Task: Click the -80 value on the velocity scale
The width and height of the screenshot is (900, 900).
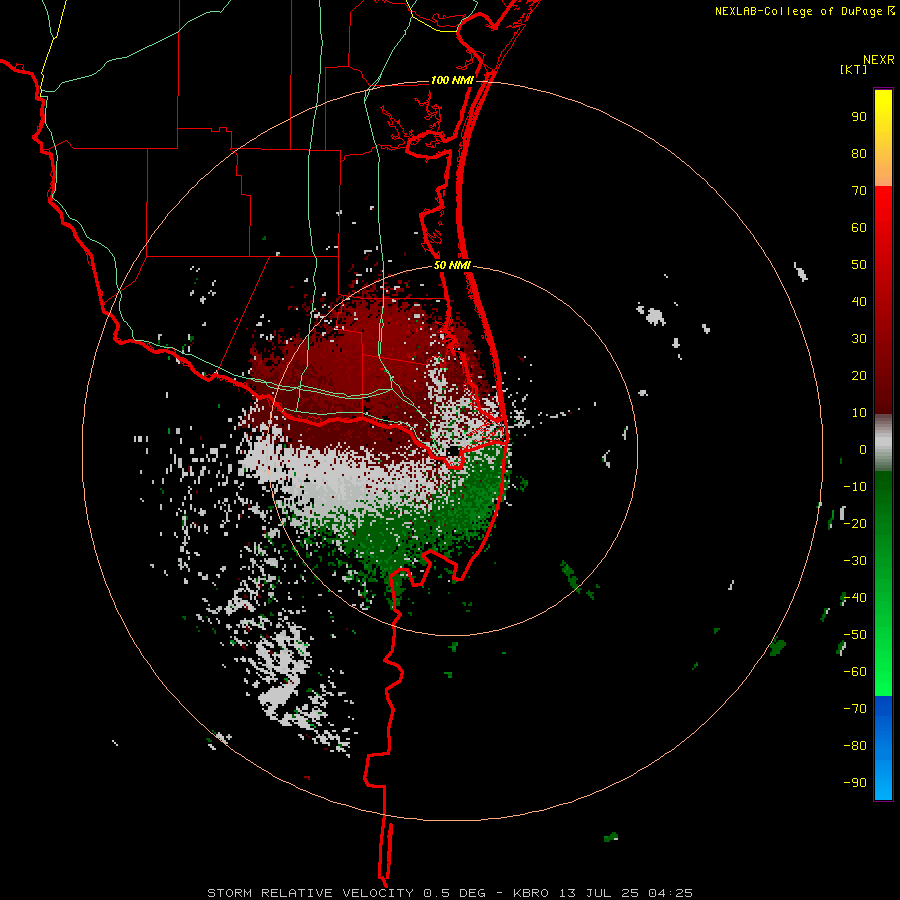Action: pos(855,746)
